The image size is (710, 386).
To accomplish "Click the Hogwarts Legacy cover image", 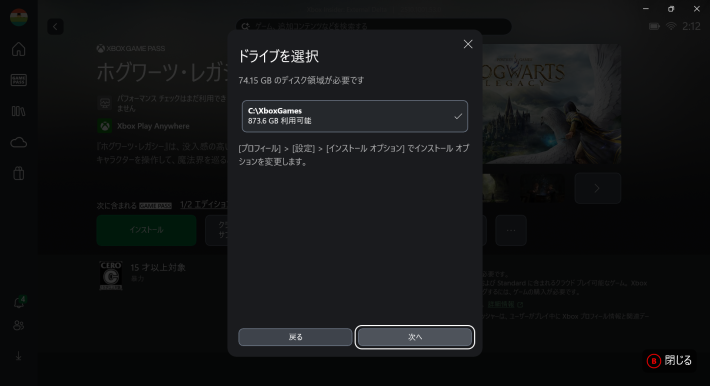I will click(x=552, y=104).
